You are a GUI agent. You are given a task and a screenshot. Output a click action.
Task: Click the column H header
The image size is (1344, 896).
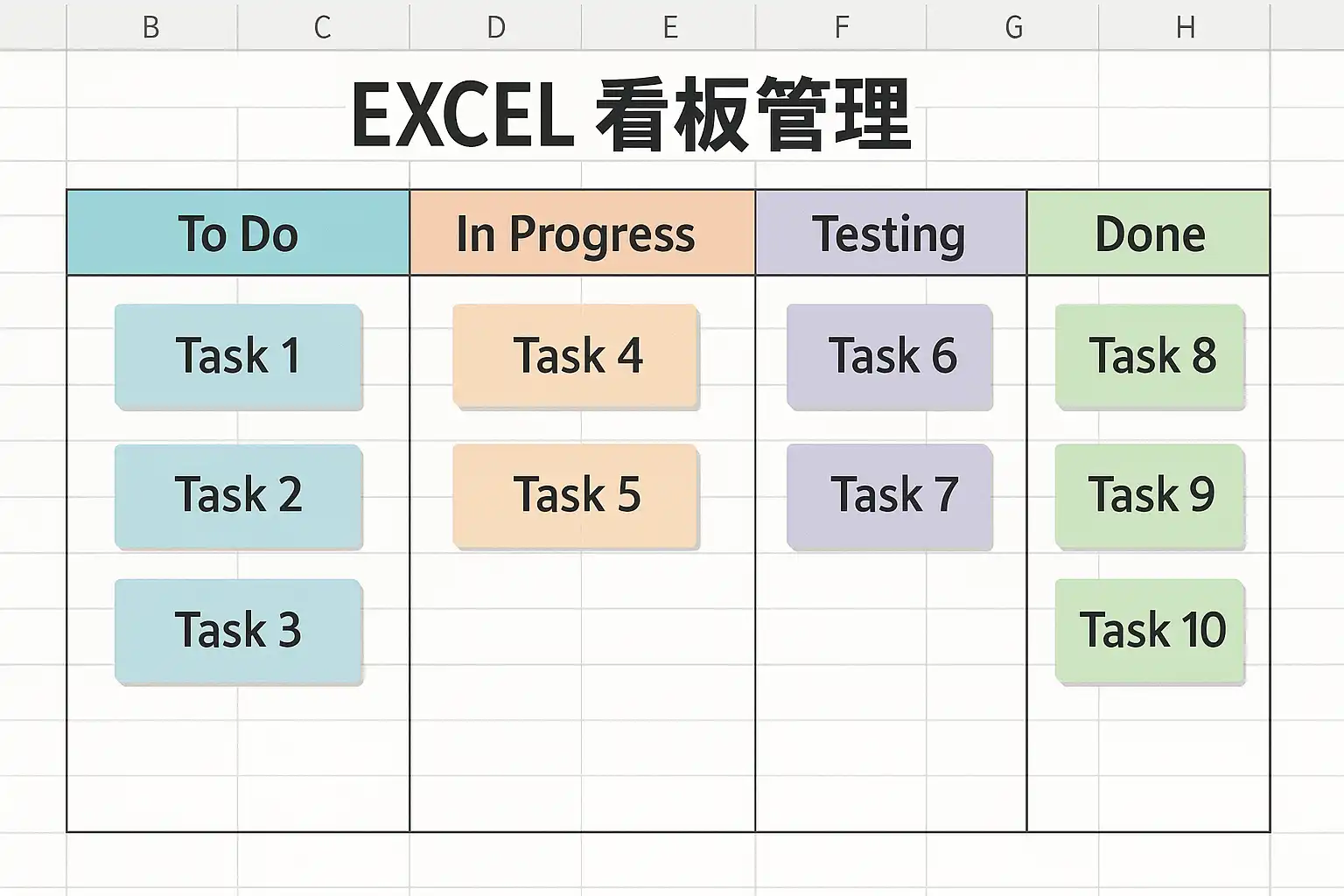pyautogui.click(x=1185, y=26)
